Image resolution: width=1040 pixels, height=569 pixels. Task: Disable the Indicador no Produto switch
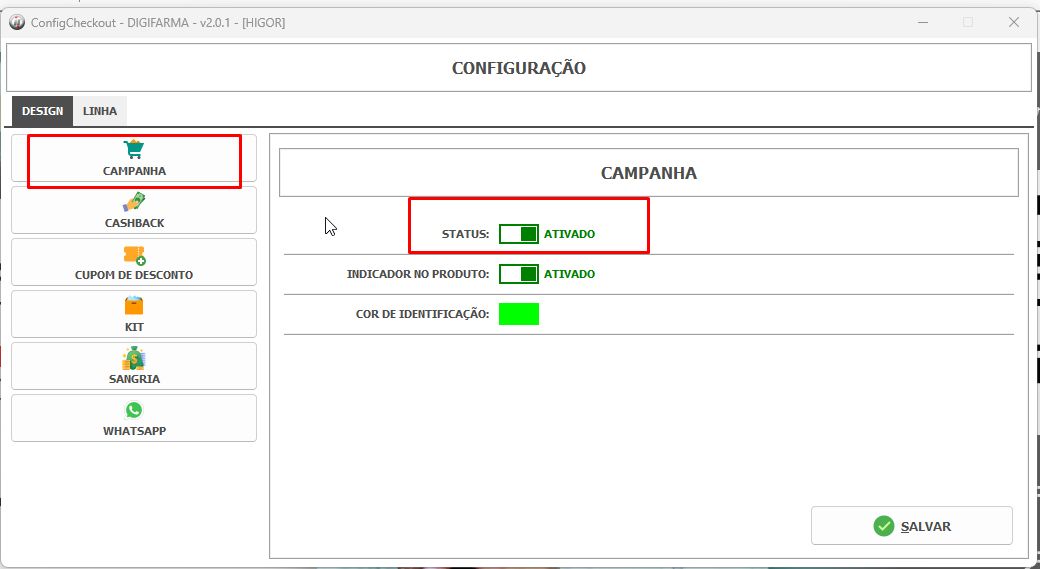519,274
